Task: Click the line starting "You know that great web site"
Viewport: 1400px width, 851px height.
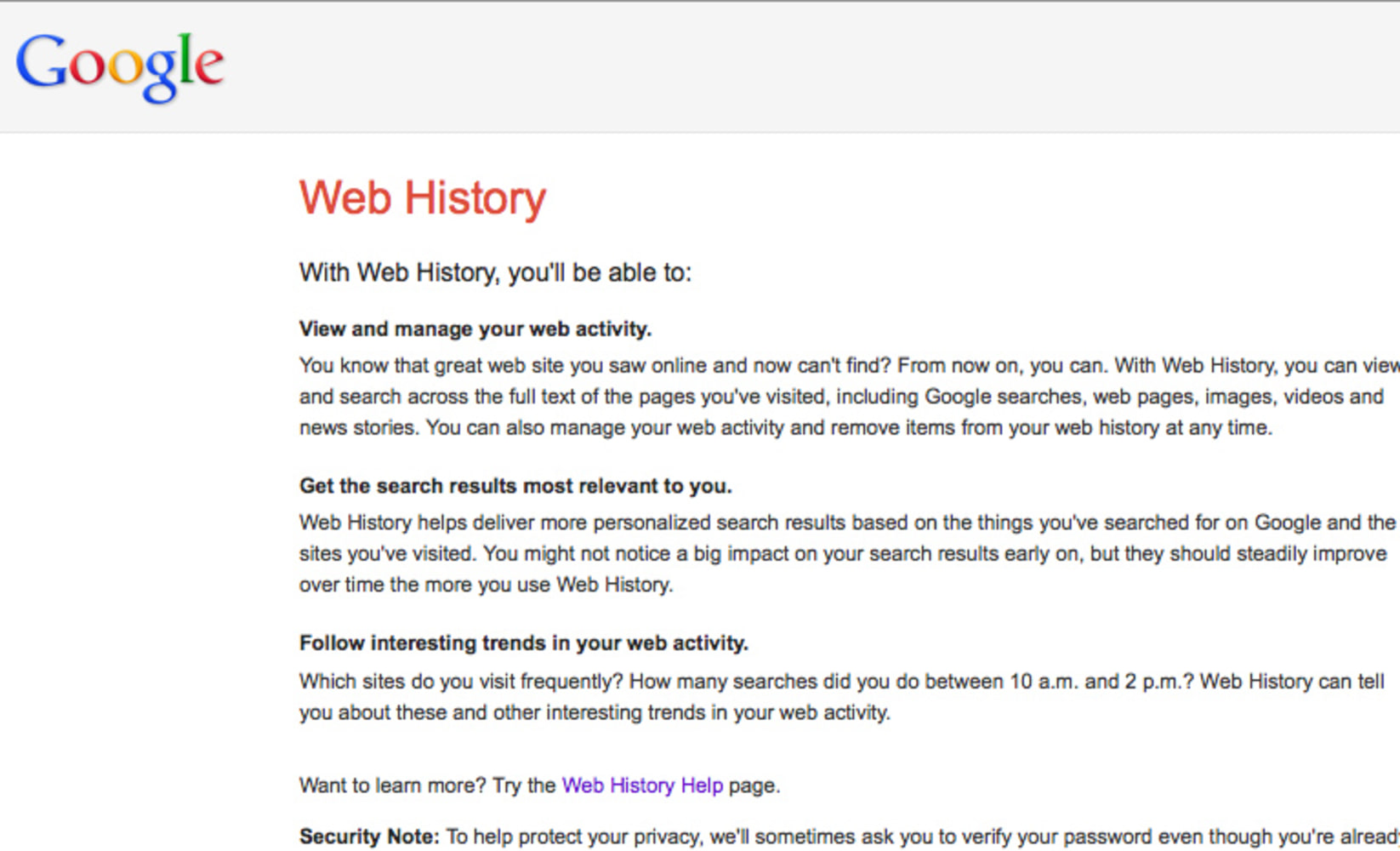Action: tap(847, 366)
